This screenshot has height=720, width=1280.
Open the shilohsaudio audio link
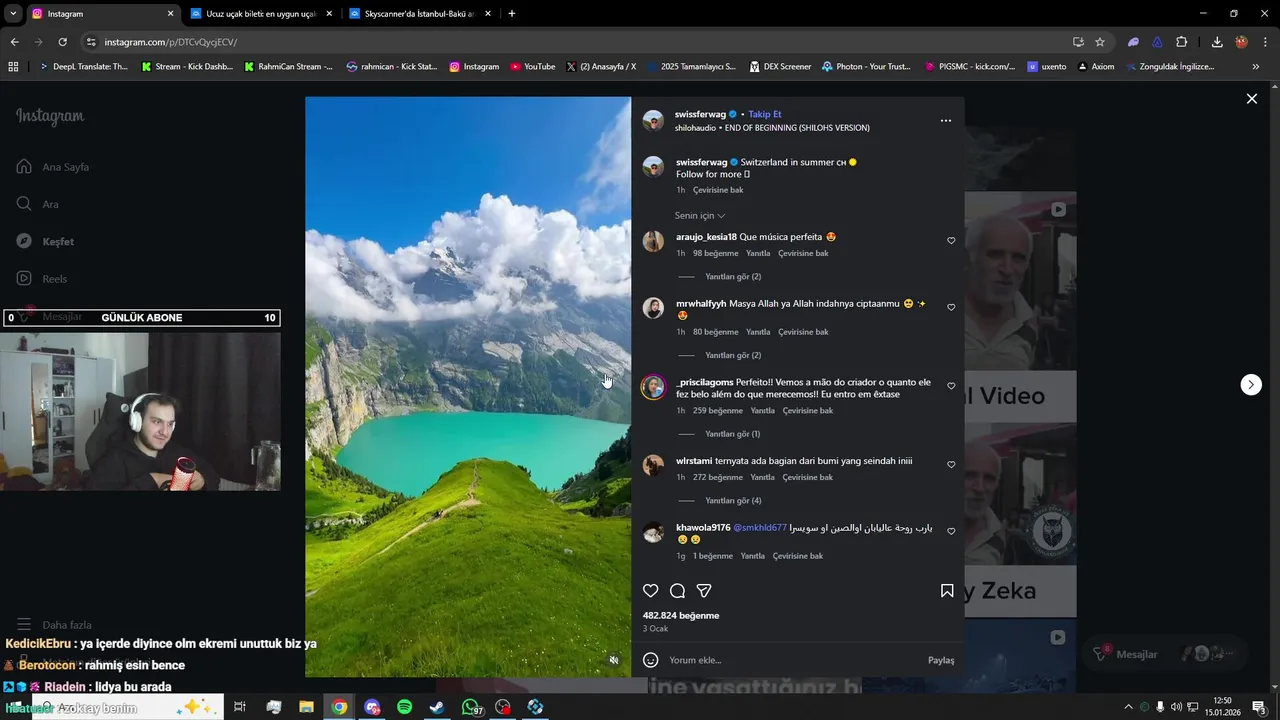pos(772,128)
